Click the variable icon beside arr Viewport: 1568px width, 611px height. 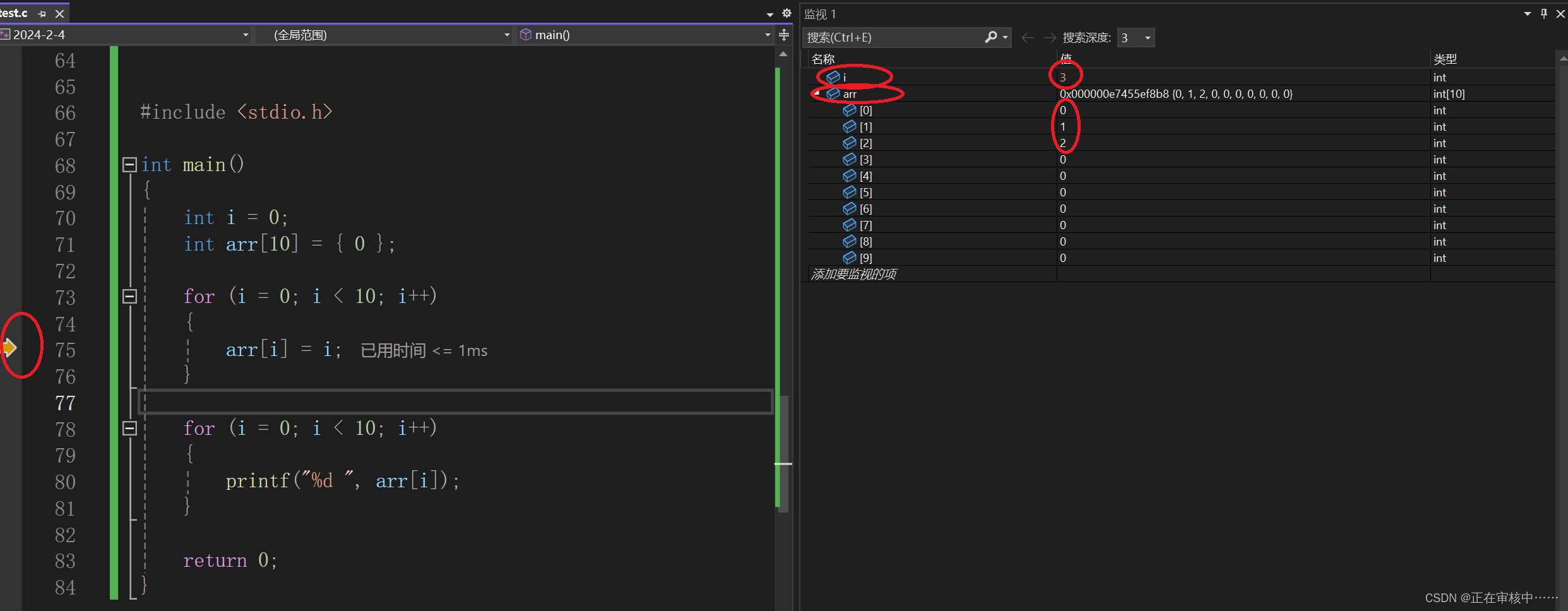point(833,93)
